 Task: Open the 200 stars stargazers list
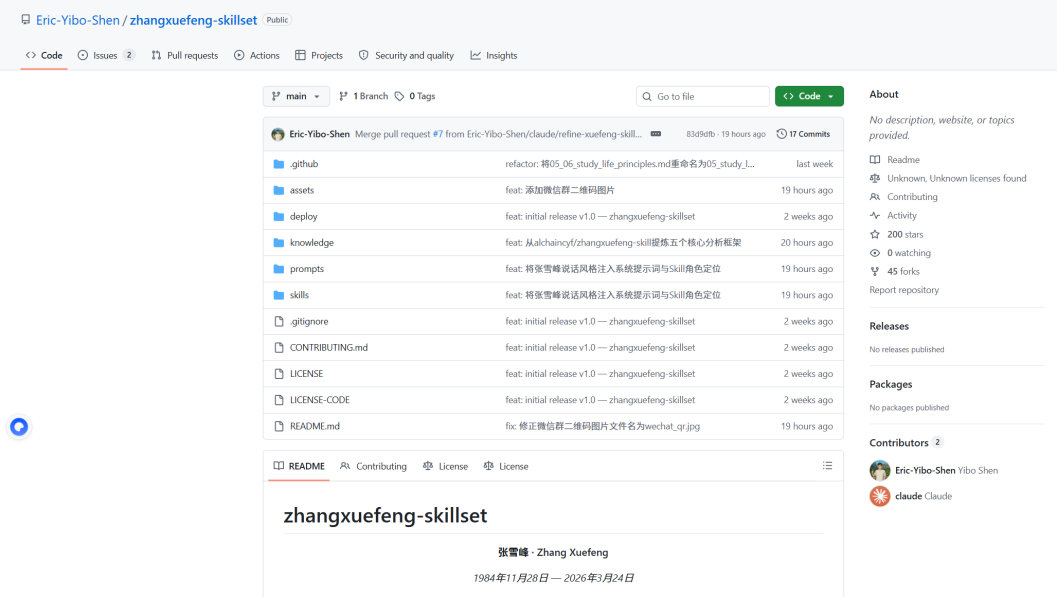[904, 234]
